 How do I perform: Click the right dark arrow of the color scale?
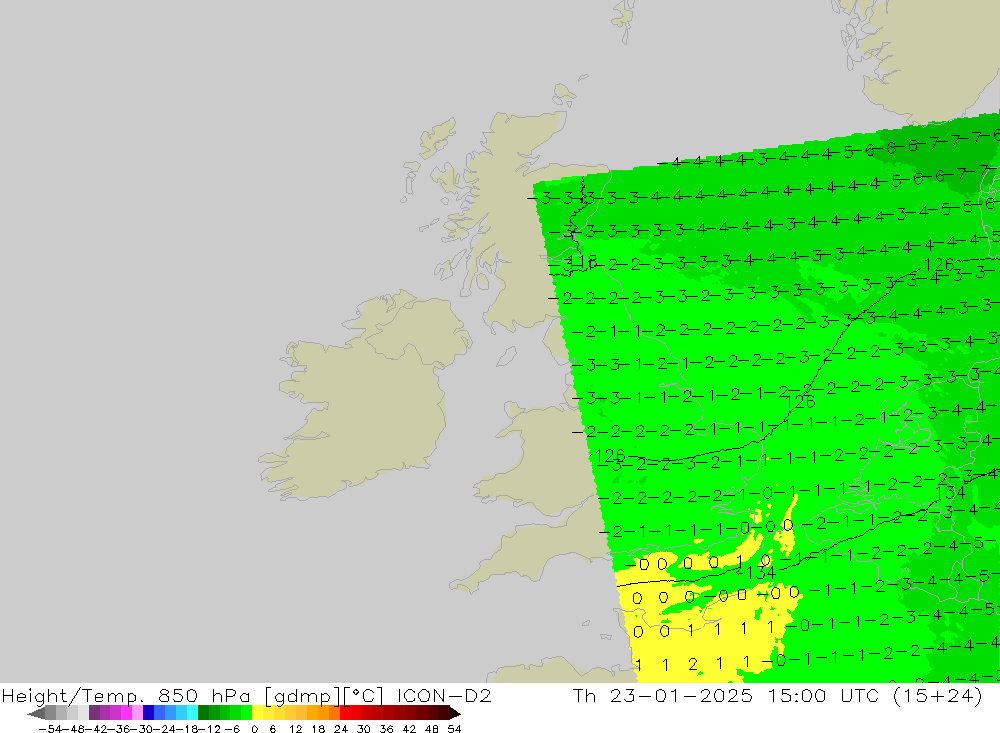[x=455, y=713]
